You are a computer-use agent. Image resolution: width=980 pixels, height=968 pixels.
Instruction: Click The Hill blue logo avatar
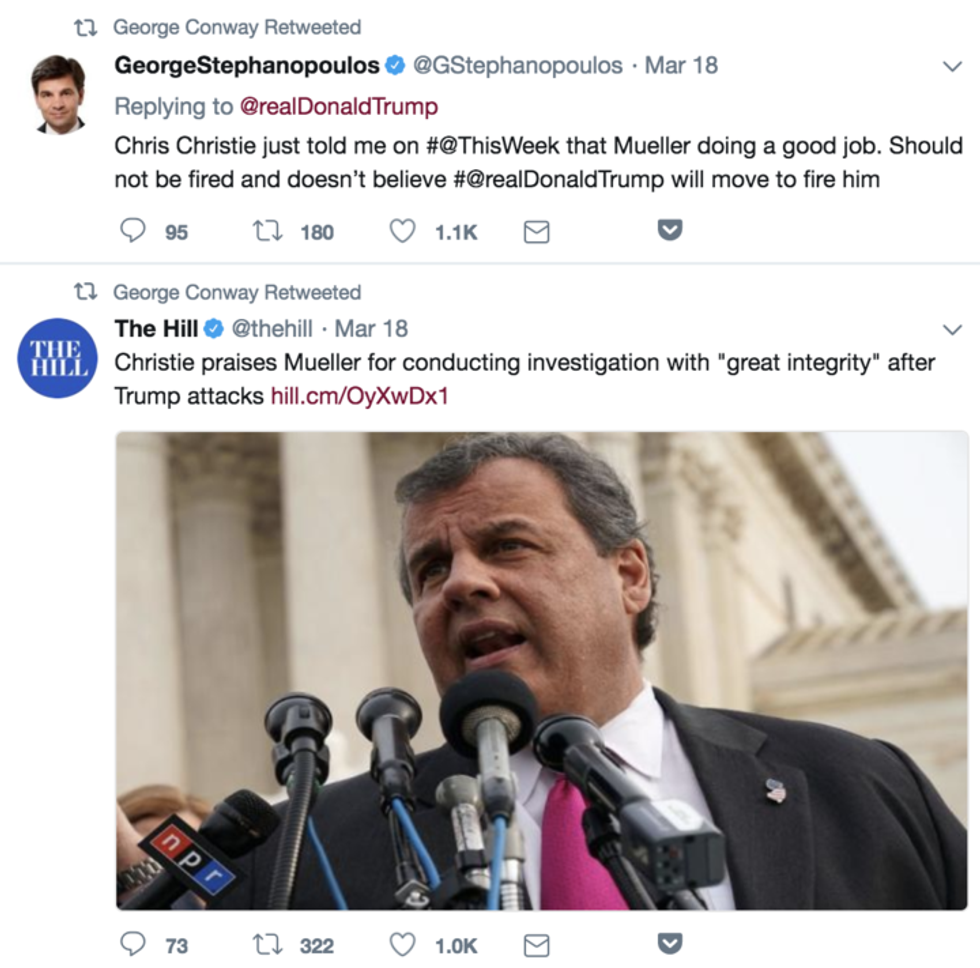coord(58,357)
